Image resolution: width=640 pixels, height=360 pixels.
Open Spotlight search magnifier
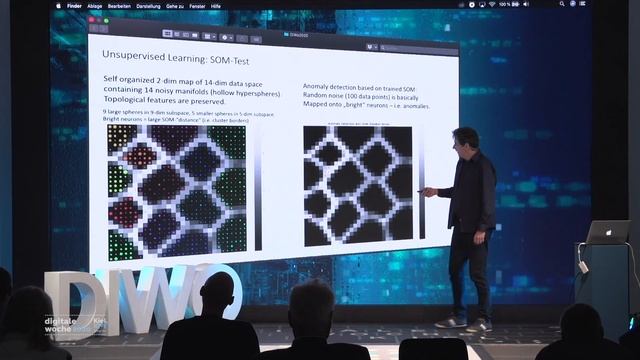click(562, 4)
